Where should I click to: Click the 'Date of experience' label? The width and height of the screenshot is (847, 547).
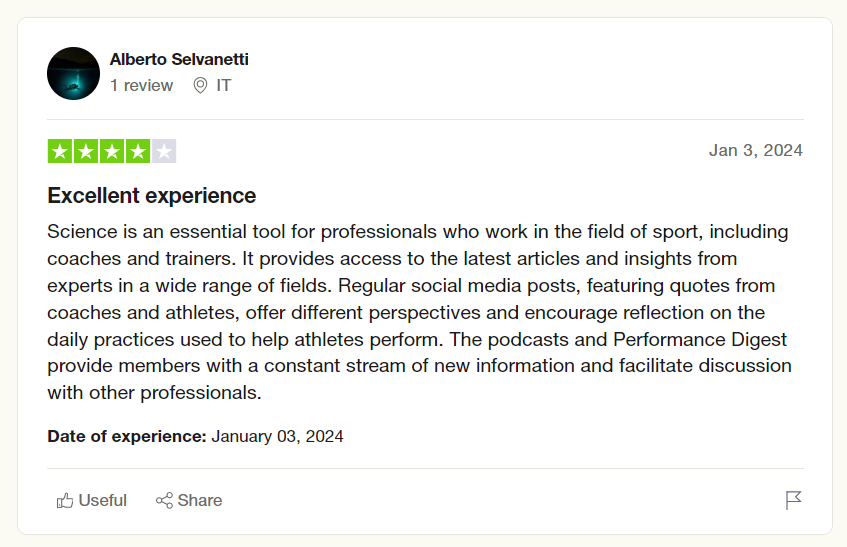pyautogui.click(x=127, y=436)
